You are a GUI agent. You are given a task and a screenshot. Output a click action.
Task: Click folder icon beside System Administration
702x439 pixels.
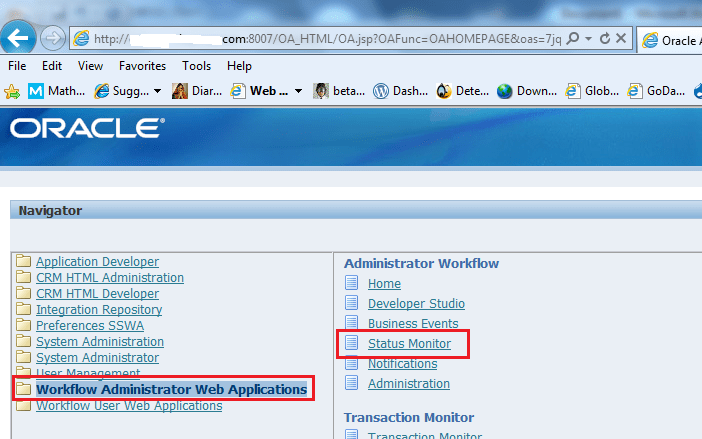(23, 341)
